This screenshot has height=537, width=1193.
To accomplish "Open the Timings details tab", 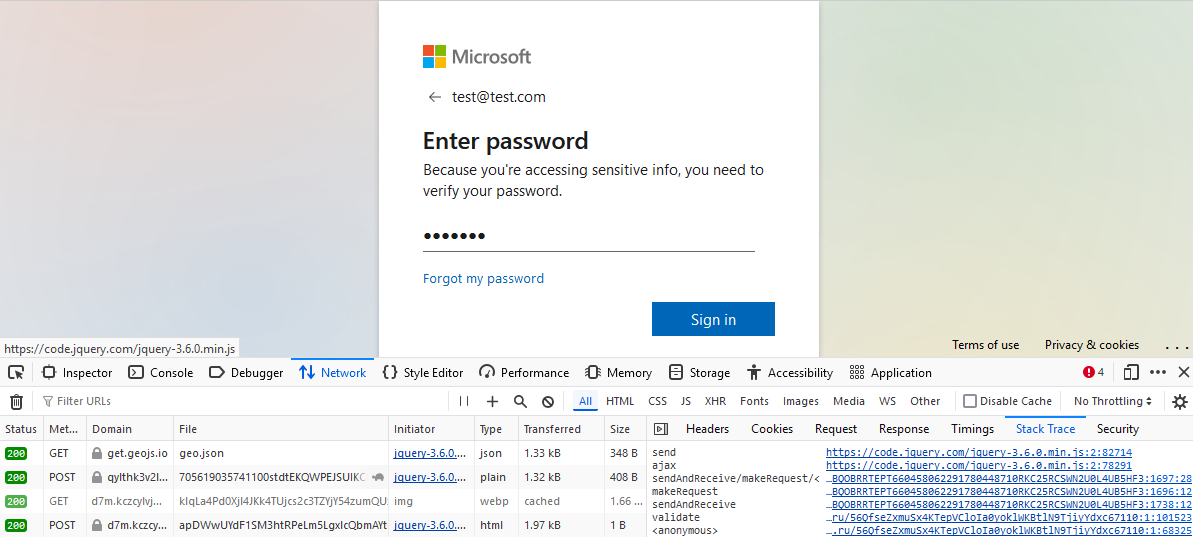I will (972, 429).
